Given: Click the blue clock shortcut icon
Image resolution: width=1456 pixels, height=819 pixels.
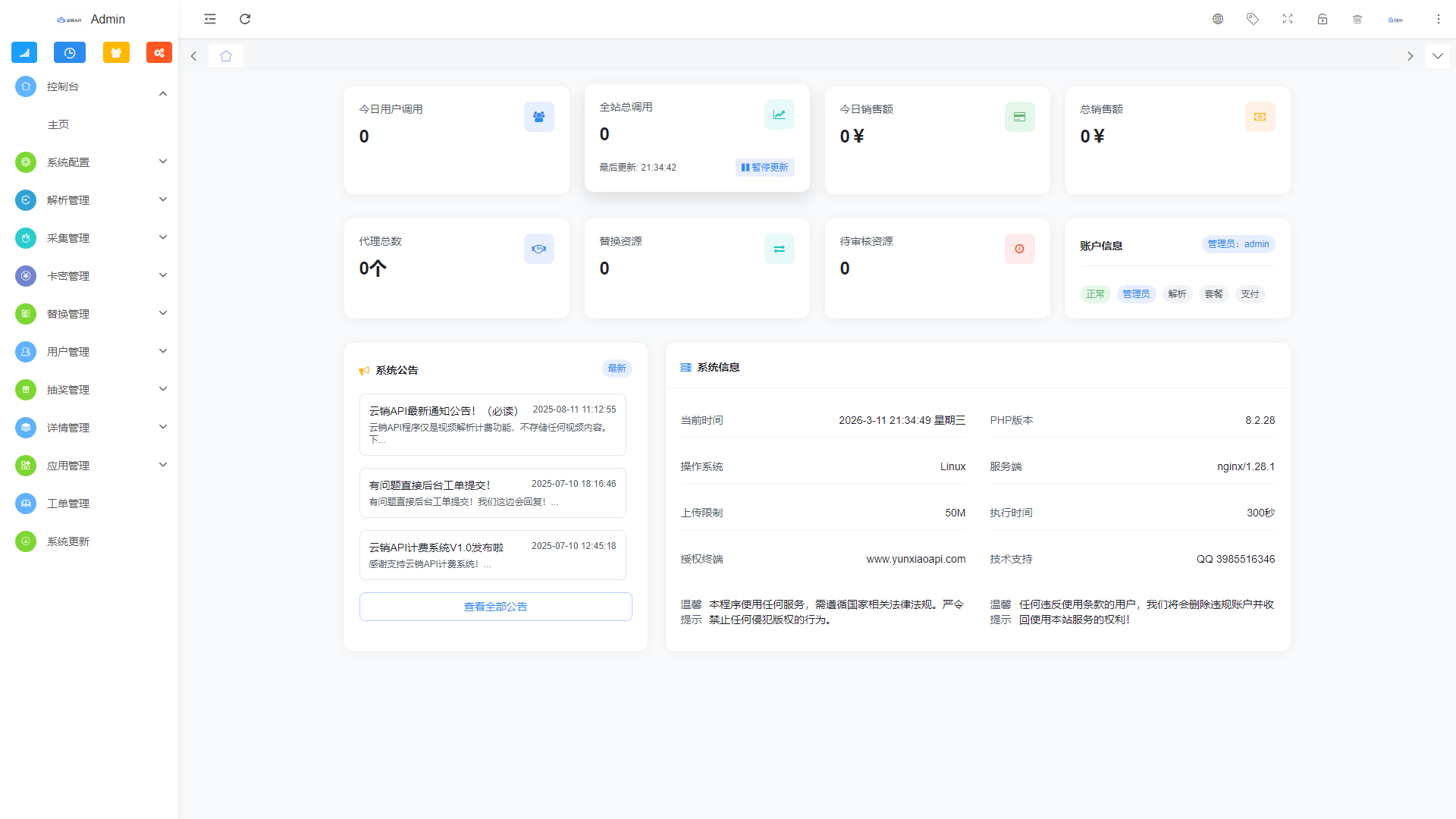Looking at the screenshot, I should tap(70, 52).
